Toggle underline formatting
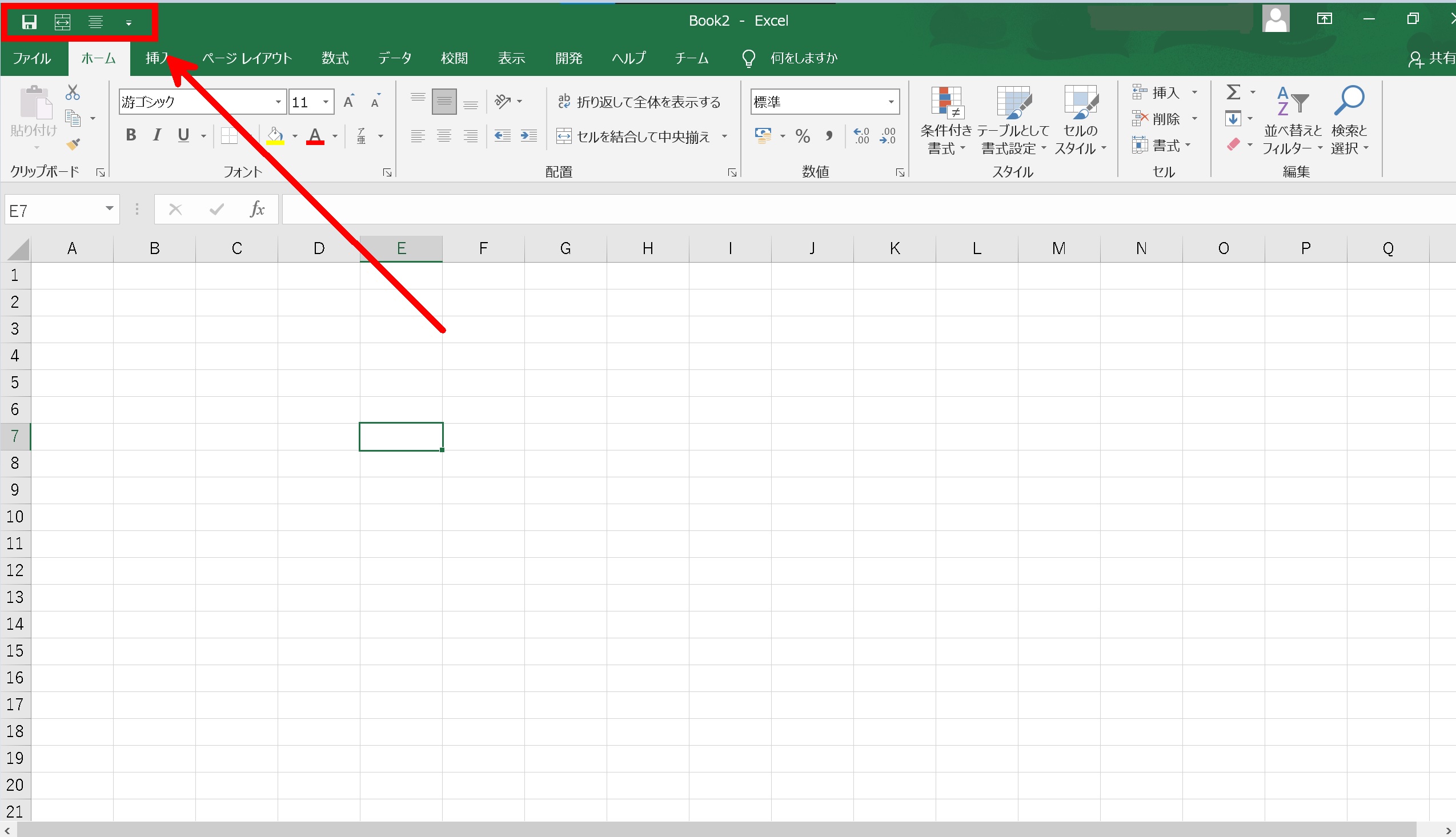This screenshot has height=837, width=1456. (183, 135)
